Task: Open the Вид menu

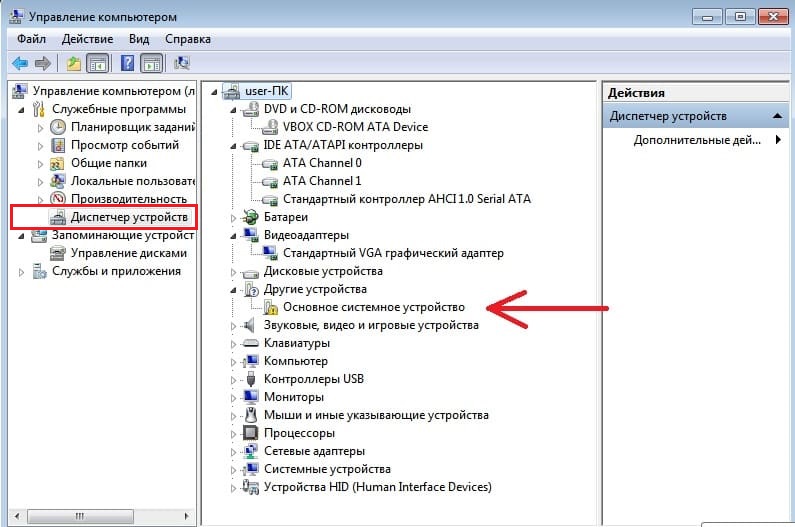Action: click(x=139, y=39)
